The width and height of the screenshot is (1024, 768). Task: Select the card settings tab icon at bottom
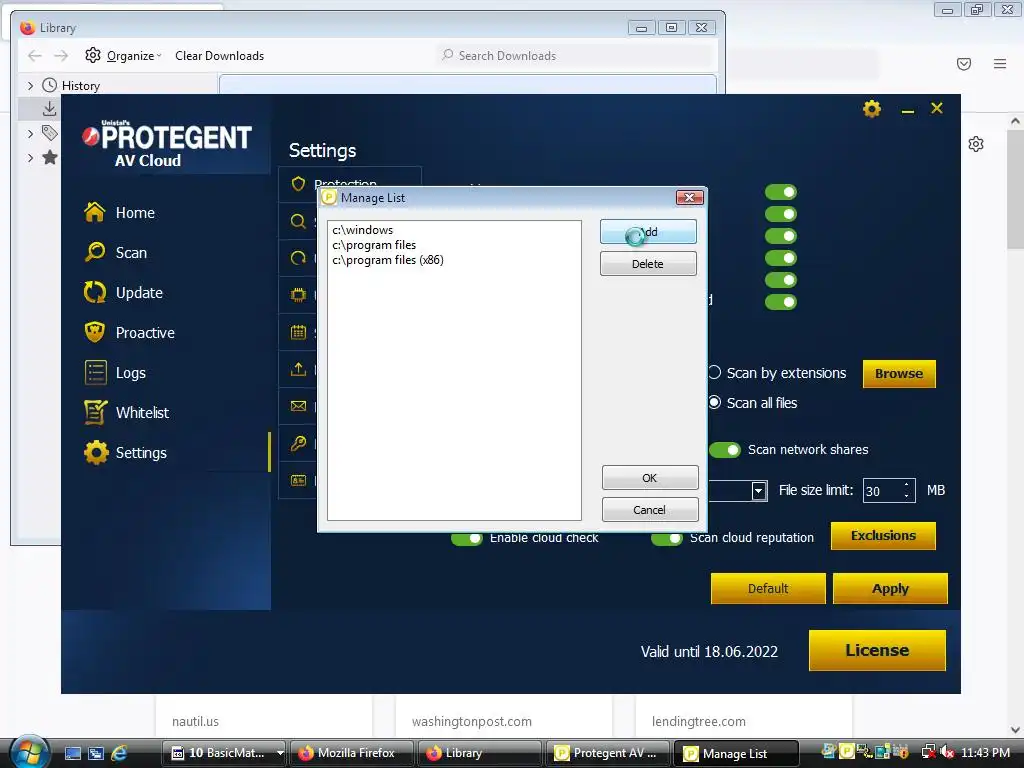[x=298, y=480]
